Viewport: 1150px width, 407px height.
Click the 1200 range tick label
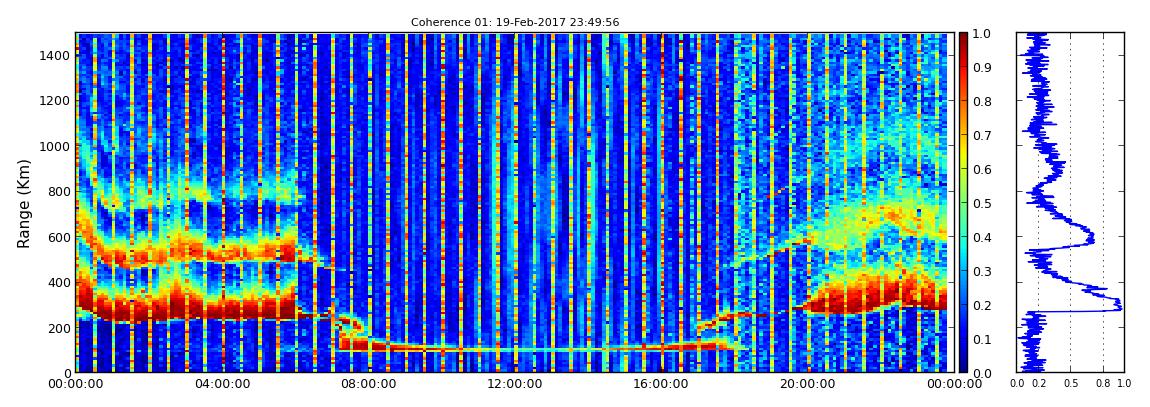coord(56,100)
